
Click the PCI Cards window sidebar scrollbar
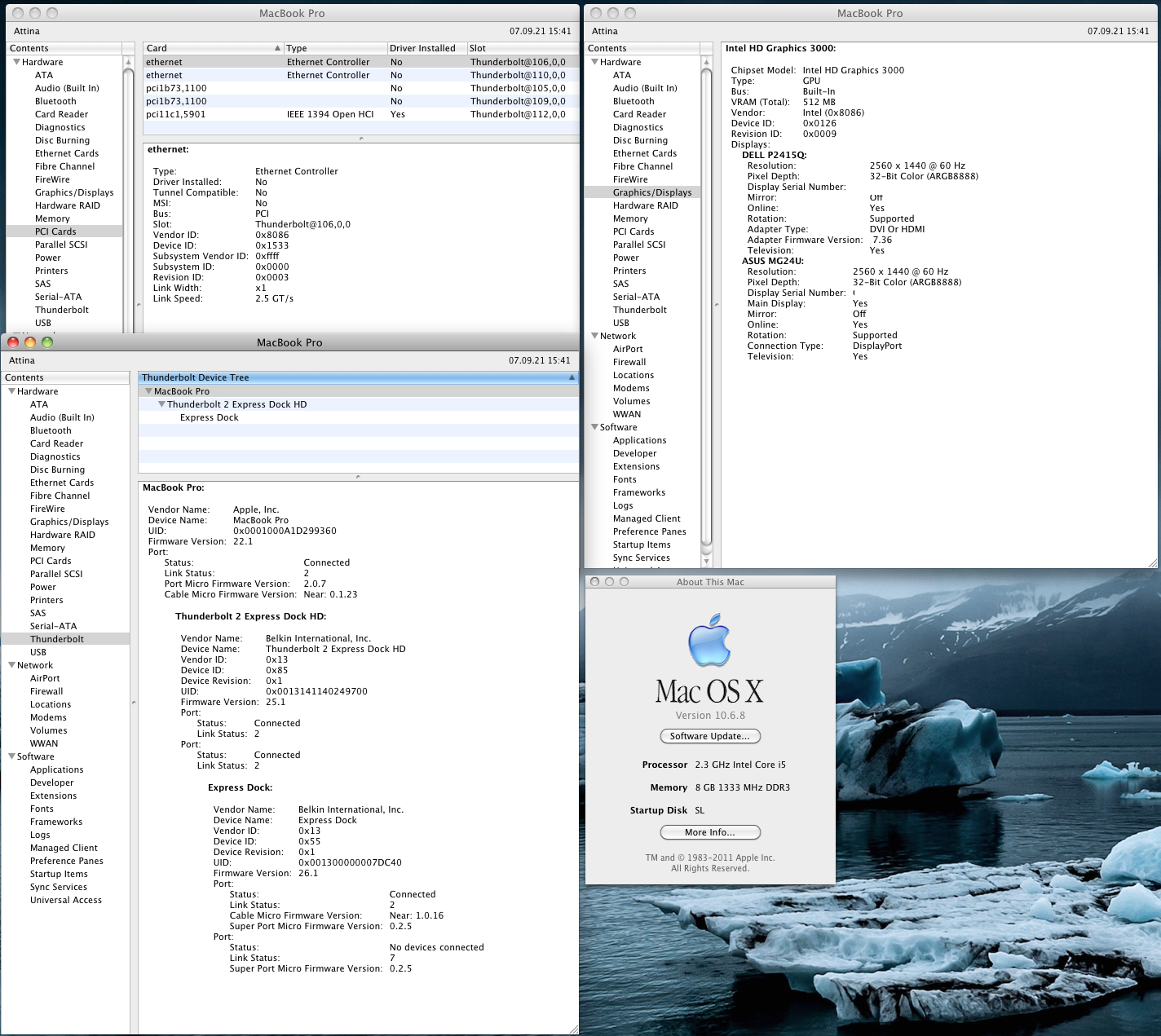(x=128, y=200)
